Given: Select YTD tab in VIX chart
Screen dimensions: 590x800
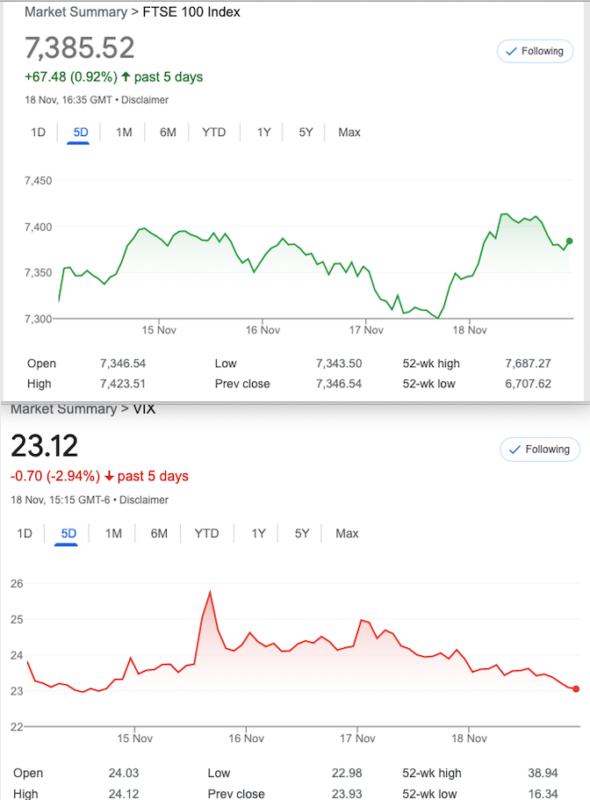Looking at the screenshot, I should (207, 534).
